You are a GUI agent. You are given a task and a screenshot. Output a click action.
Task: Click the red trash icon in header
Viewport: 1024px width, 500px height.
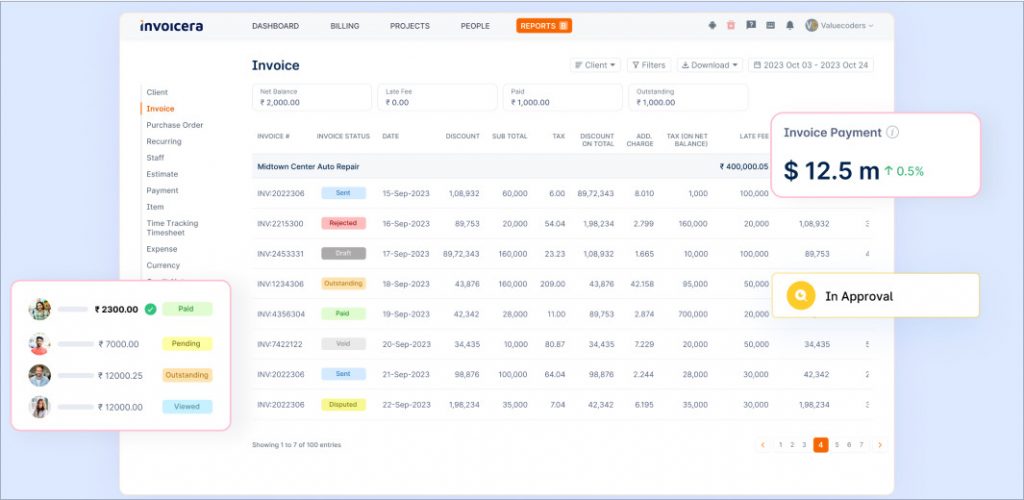coord(731,25)
